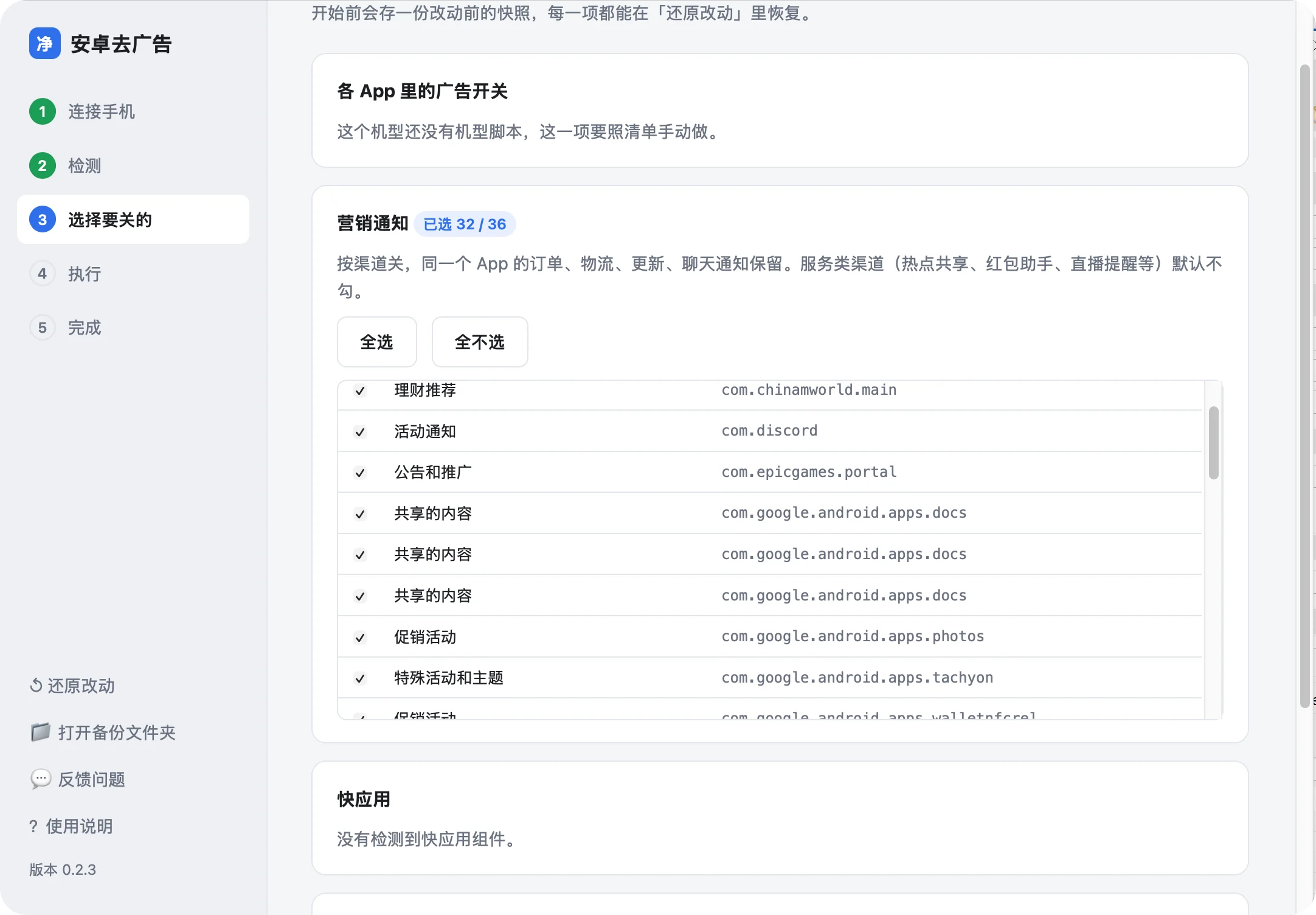
Task: Click the 特殊活动和主题 label
Action: click(449, 678)
